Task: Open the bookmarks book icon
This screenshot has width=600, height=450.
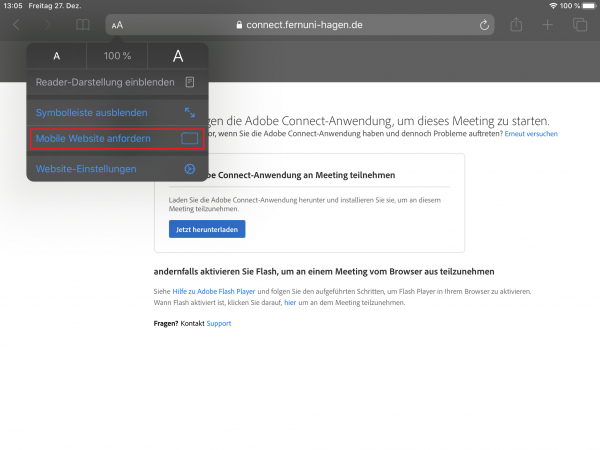Action: [83, 24]
